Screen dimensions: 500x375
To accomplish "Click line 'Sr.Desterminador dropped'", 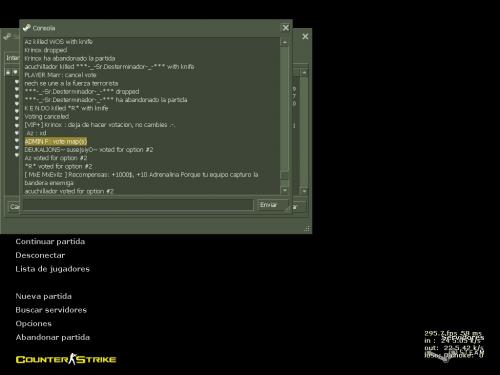I will [82, 91].
